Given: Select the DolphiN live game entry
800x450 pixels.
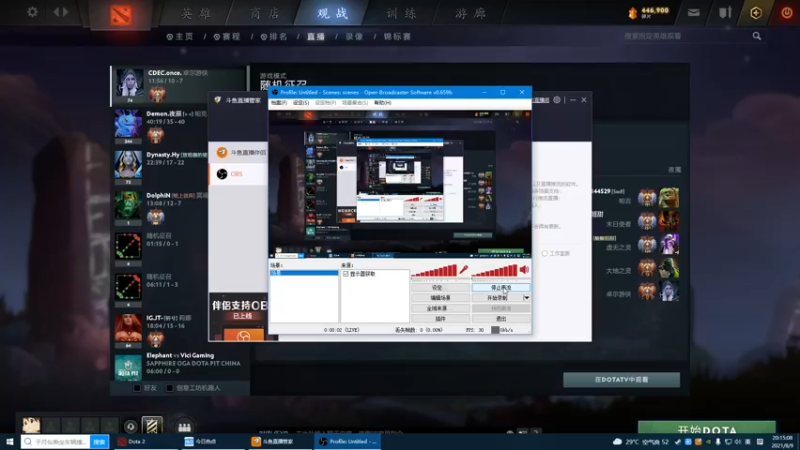Looking at the screenshot, I should (x=179, y=208).
